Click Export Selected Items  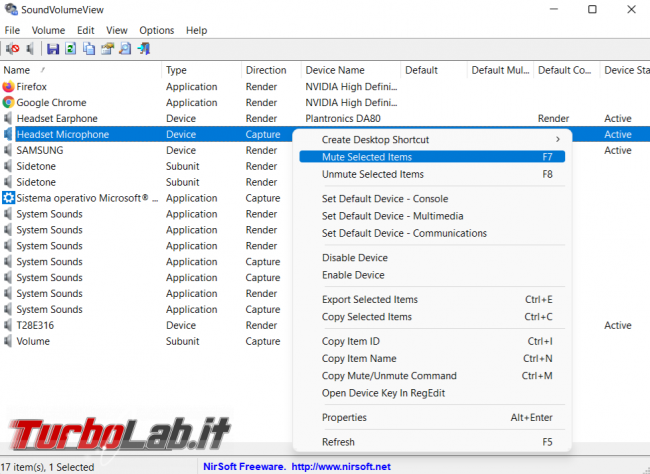432,299
